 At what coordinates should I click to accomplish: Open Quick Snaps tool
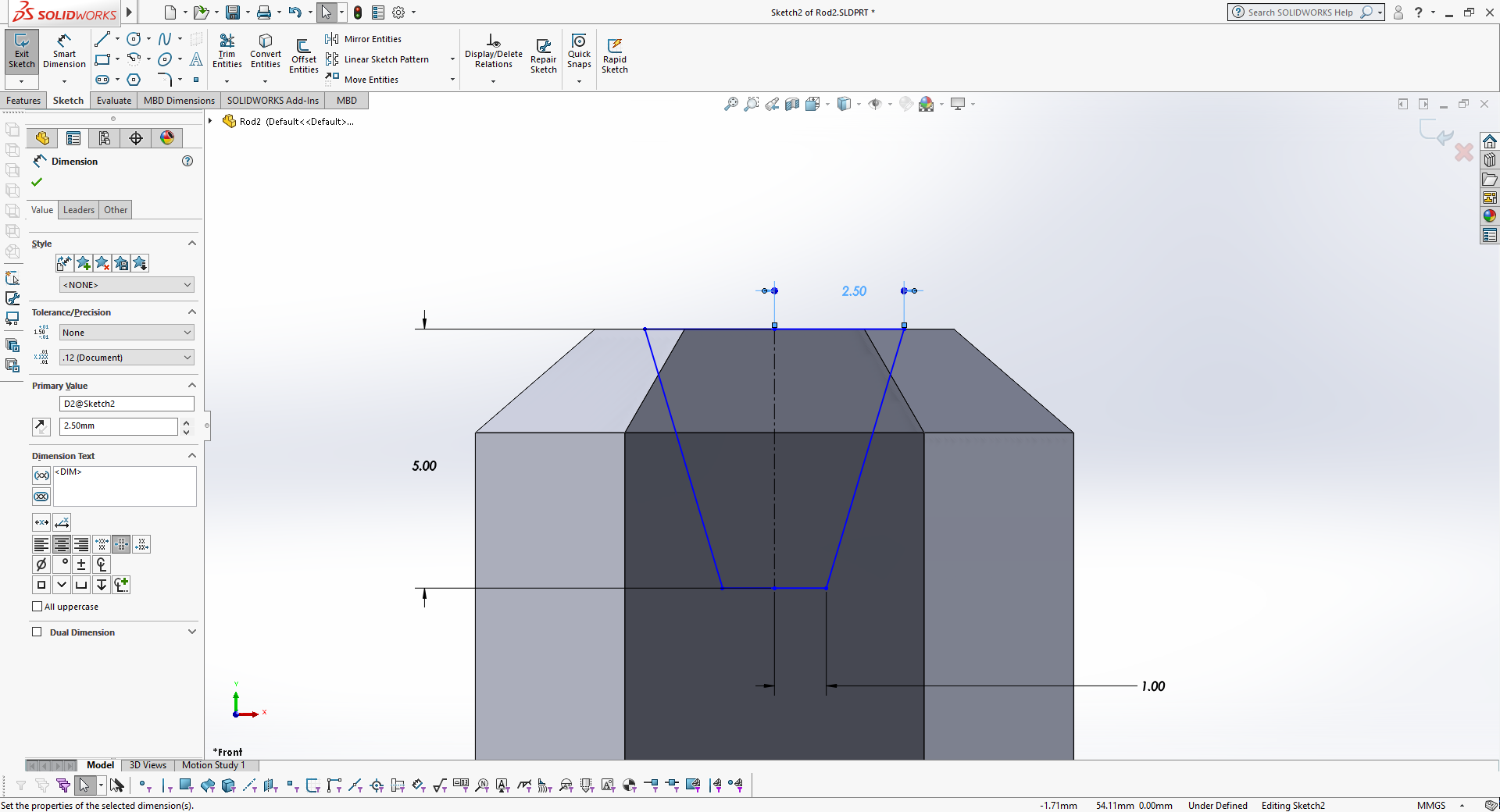[x=579, y=52]
